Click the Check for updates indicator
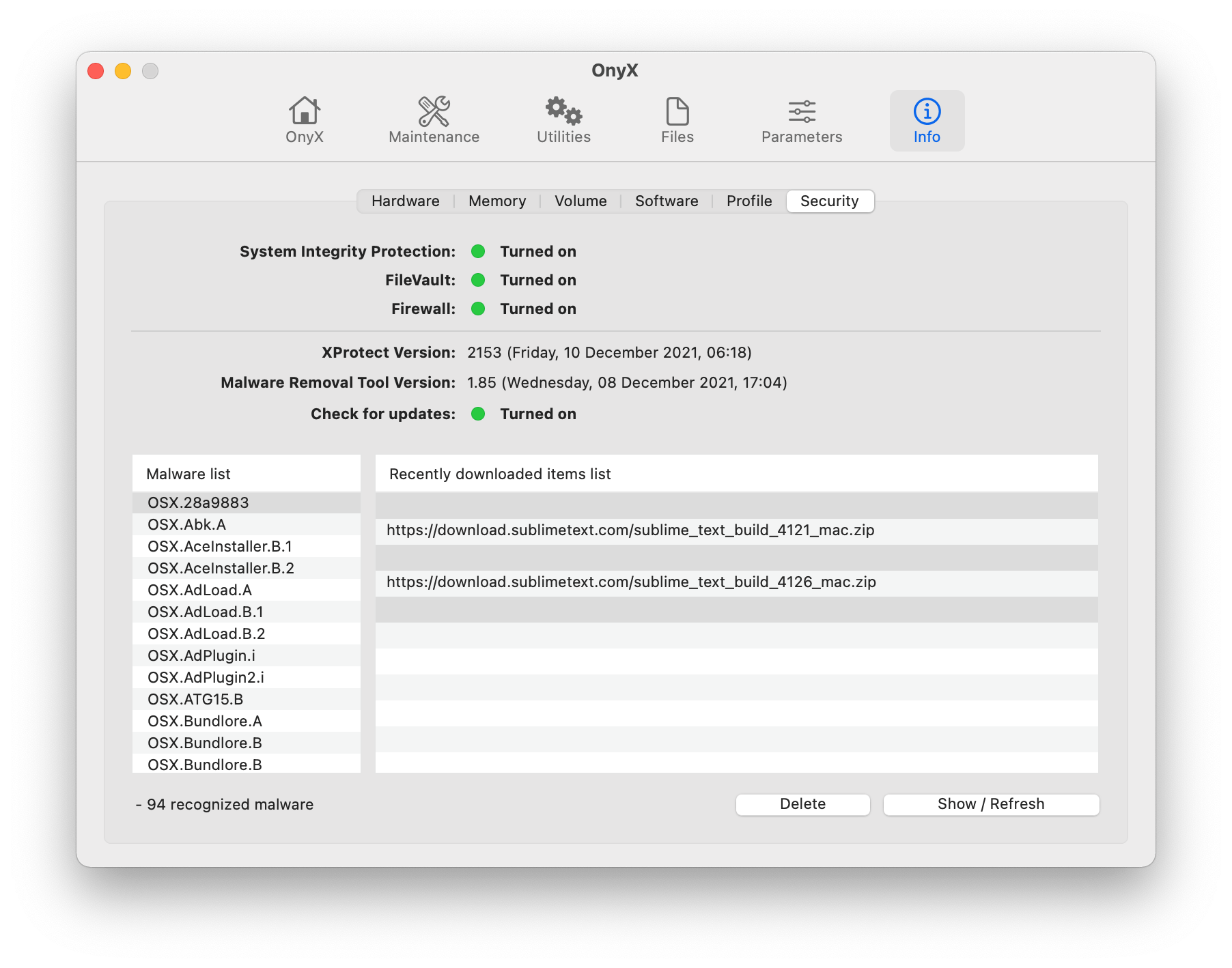The height and width of the screenshot is (968, 1232). (x=478, y=414)
